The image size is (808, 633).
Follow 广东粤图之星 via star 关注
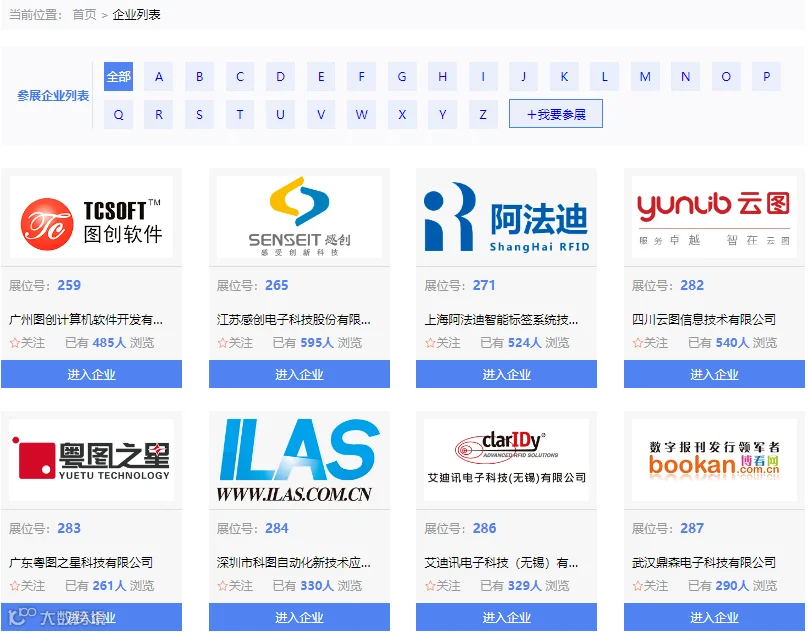pos(27,586)
